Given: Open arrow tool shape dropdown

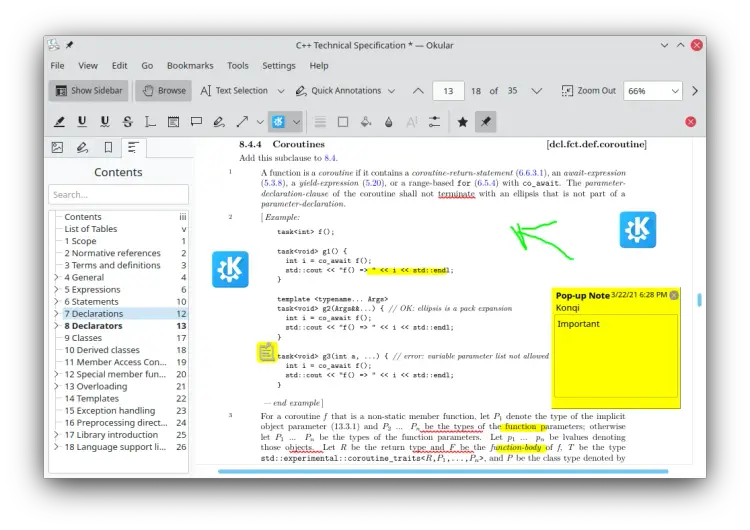Looking at the screenshot, I should click(x=260, y=122).
